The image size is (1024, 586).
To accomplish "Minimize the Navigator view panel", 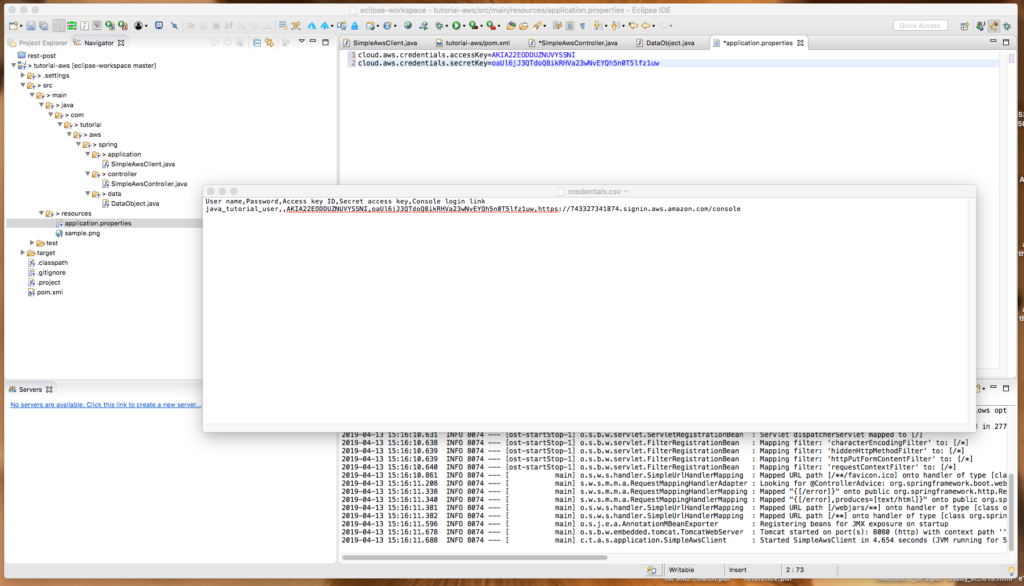I will 313,42.
